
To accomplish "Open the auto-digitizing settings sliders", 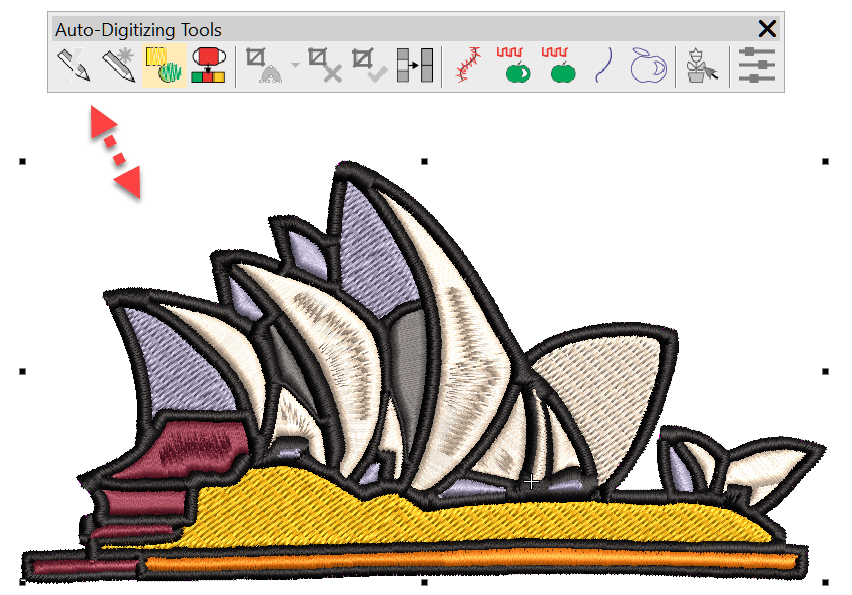I will [757, 64].
